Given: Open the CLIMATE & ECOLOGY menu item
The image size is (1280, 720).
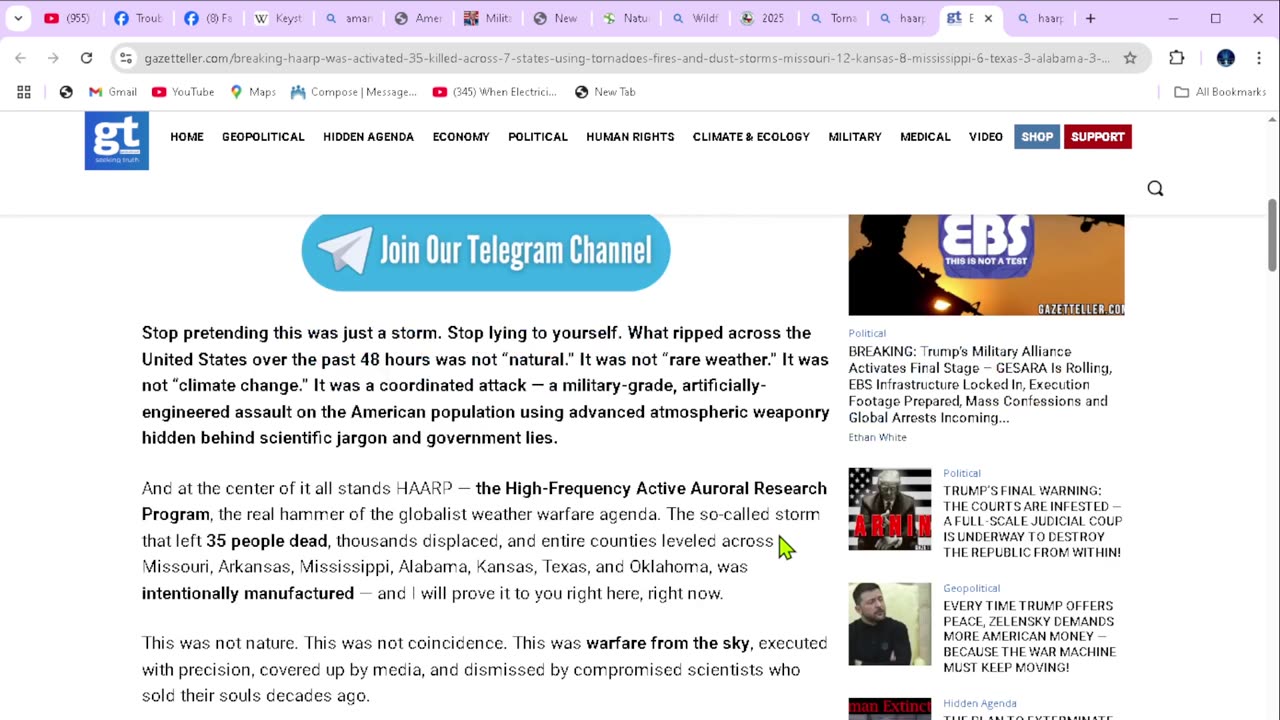Looking at the screenshot, I should coord(751,137).
